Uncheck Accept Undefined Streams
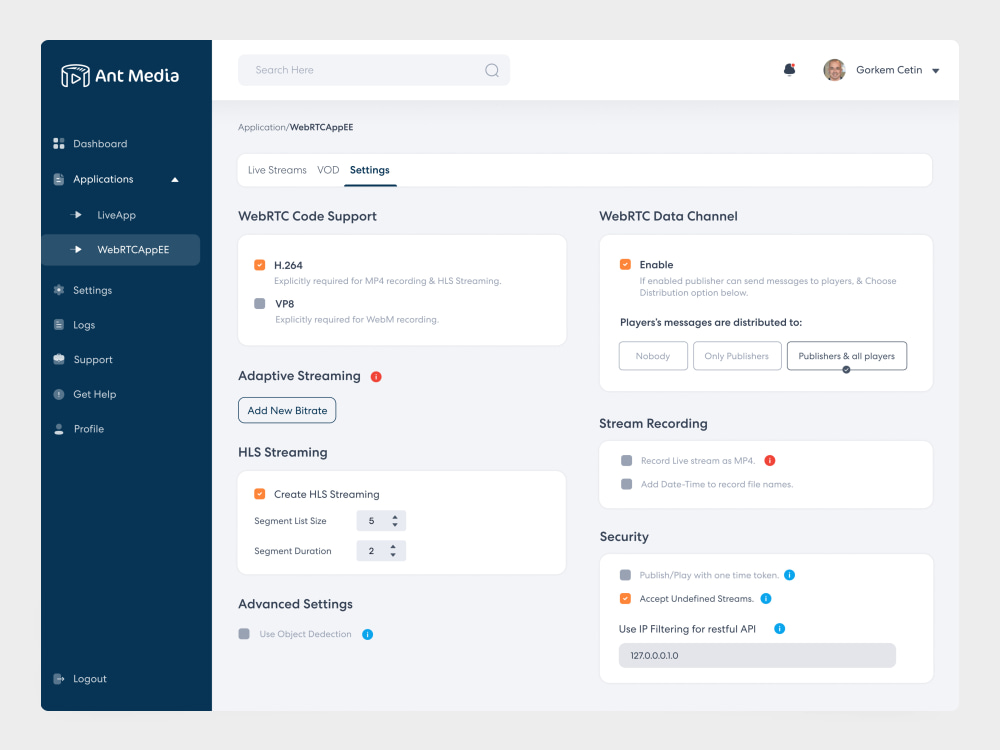Image resolution: width=1000 pixels, height=750 pixels. click(x=625, y=599)
